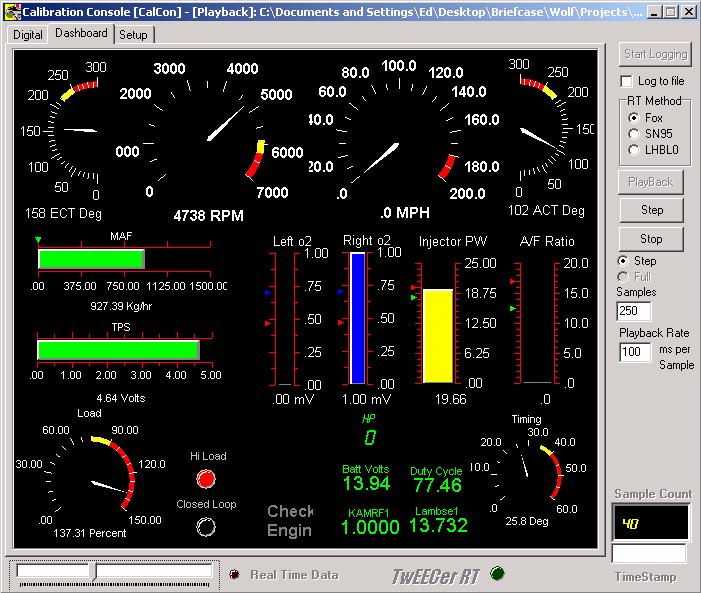Select the Dashboard tab
This screenshot has height=593, width=701.
pyautogui.click(x=81, y=33)
